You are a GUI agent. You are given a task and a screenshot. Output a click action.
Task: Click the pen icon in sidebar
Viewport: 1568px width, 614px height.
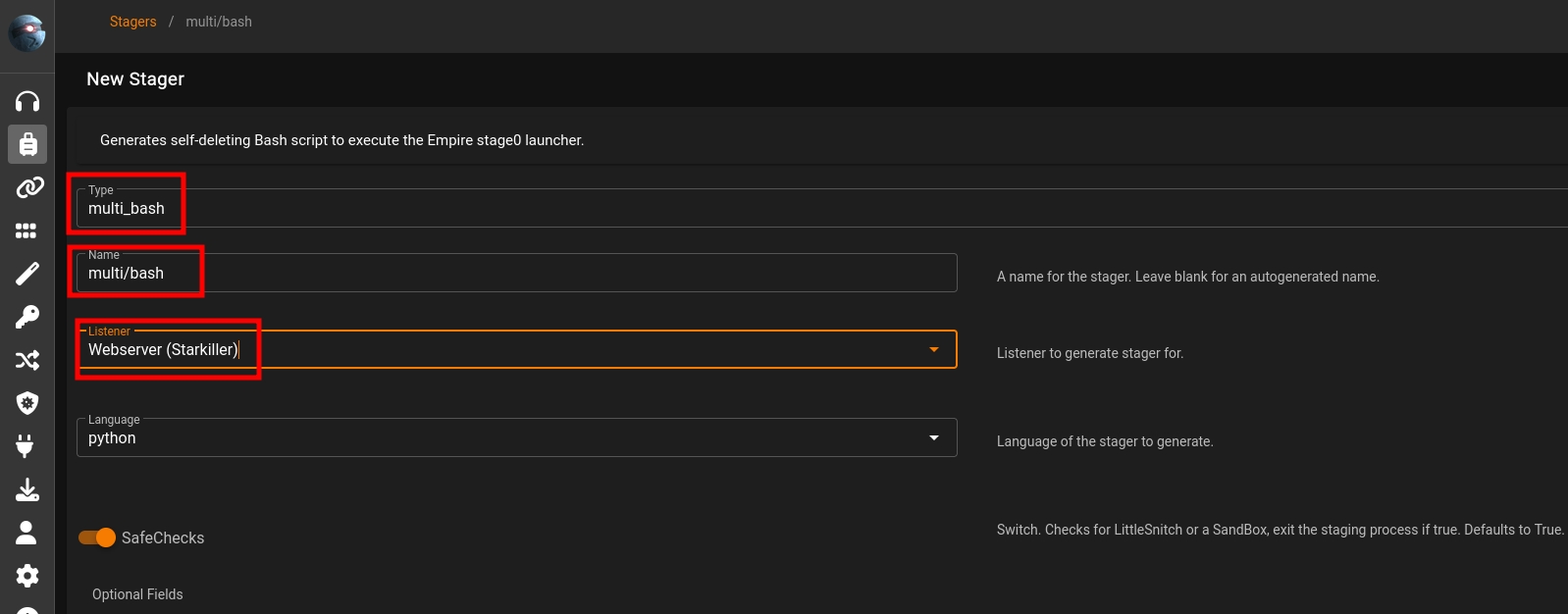coord(27,274)
